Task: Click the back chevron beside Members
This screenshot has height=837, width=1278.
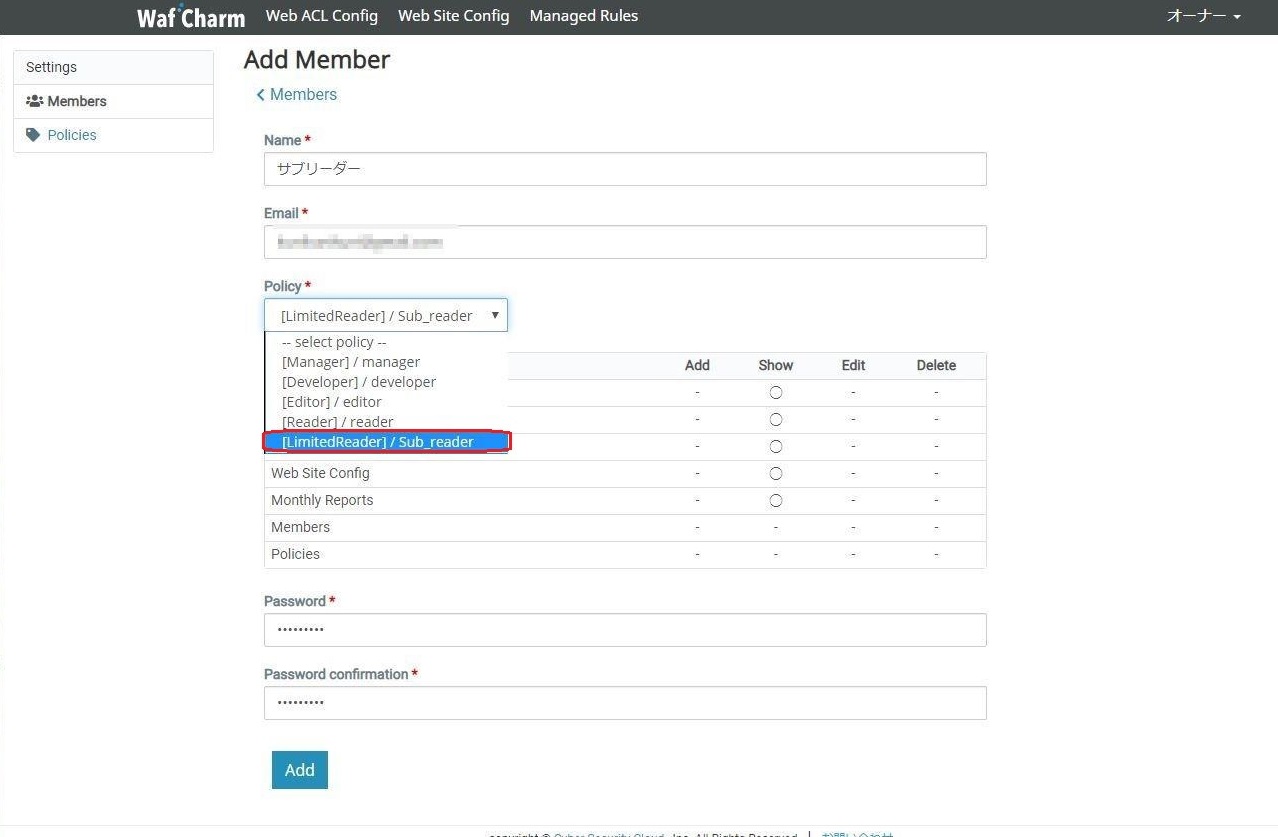Action: click(x=261, y=95)
